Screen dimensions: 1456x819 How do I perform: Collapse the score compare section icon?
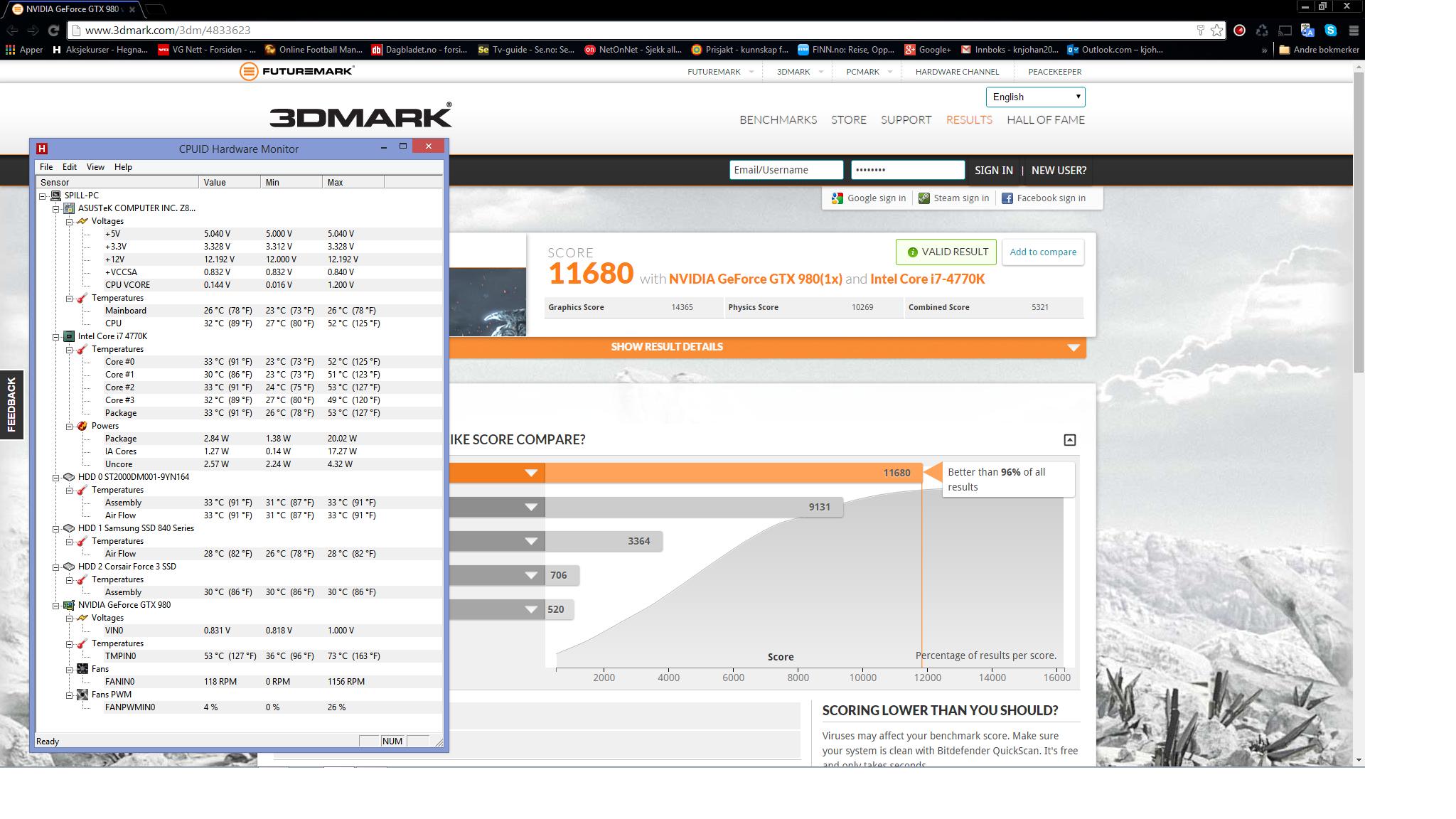1069,440
